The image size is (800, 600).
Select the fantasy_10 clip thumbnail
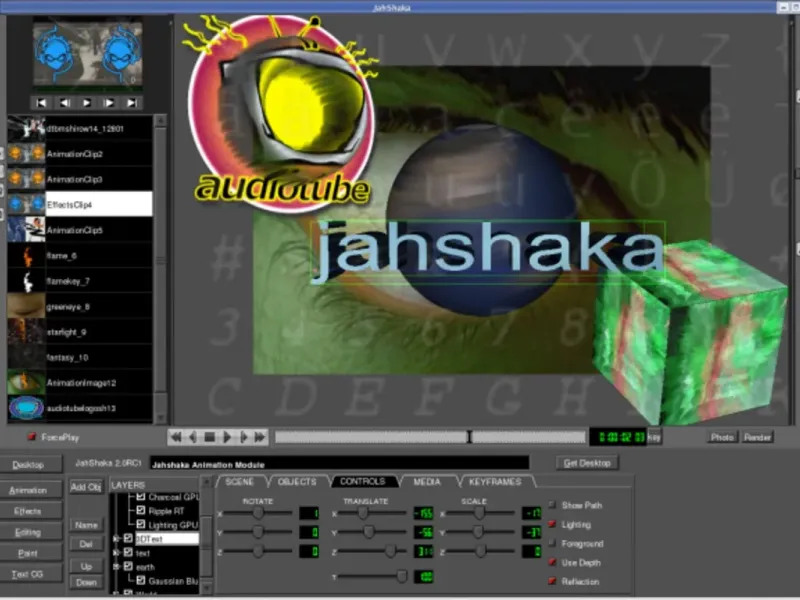(x=26, y=358)
